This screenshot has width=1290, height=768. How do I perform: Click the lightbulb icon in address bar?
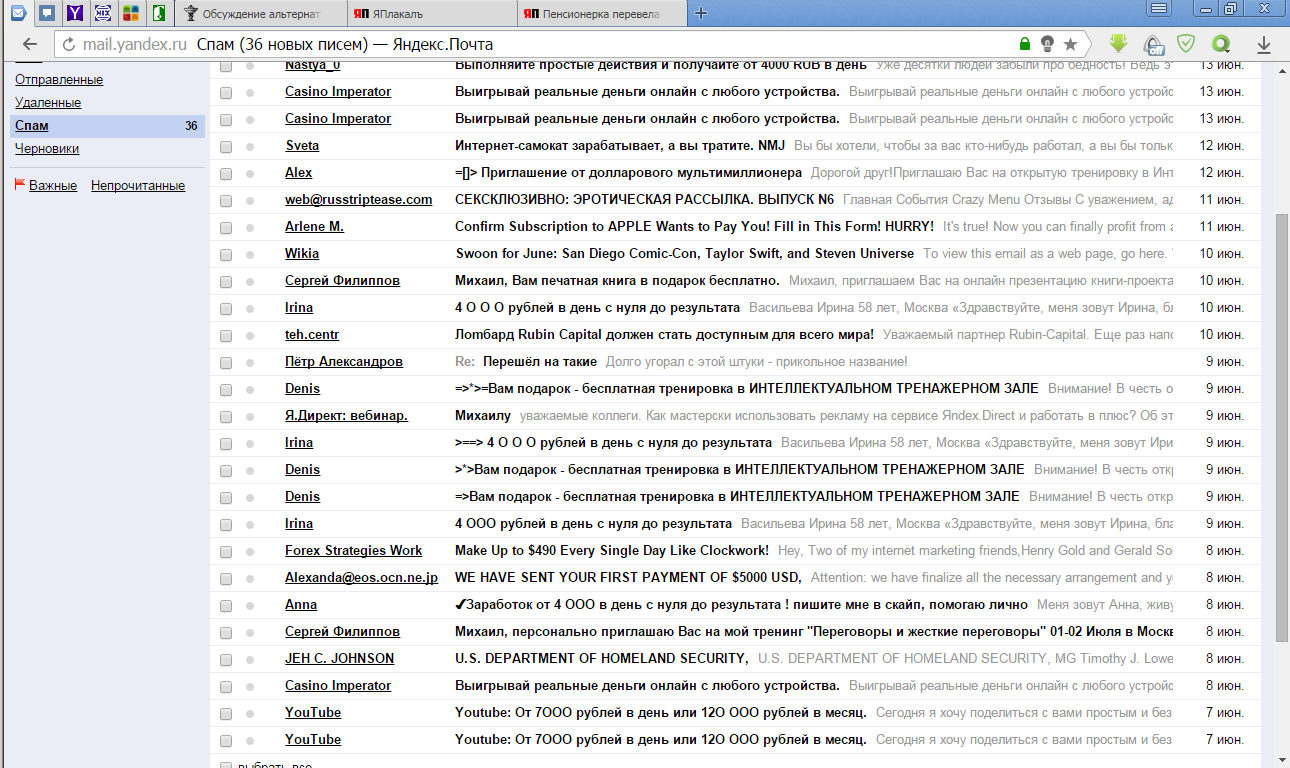click(1047, 44)
